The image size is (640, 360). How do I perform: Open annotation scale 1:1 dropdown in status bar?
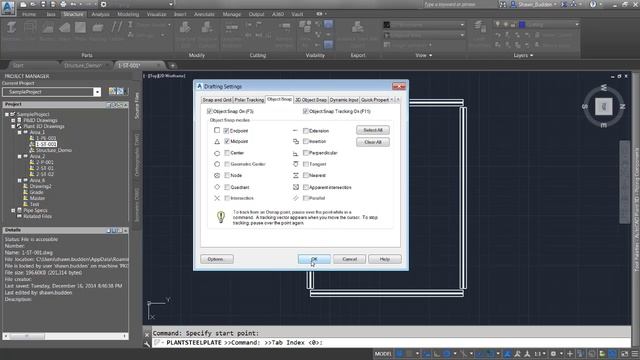coord(540,354)
